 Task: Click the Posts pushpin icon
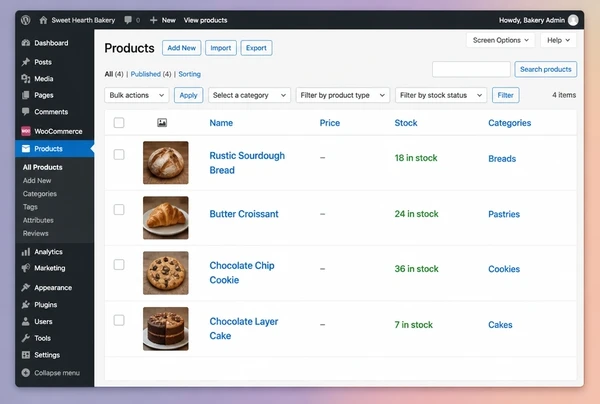[x=26, y=62]
